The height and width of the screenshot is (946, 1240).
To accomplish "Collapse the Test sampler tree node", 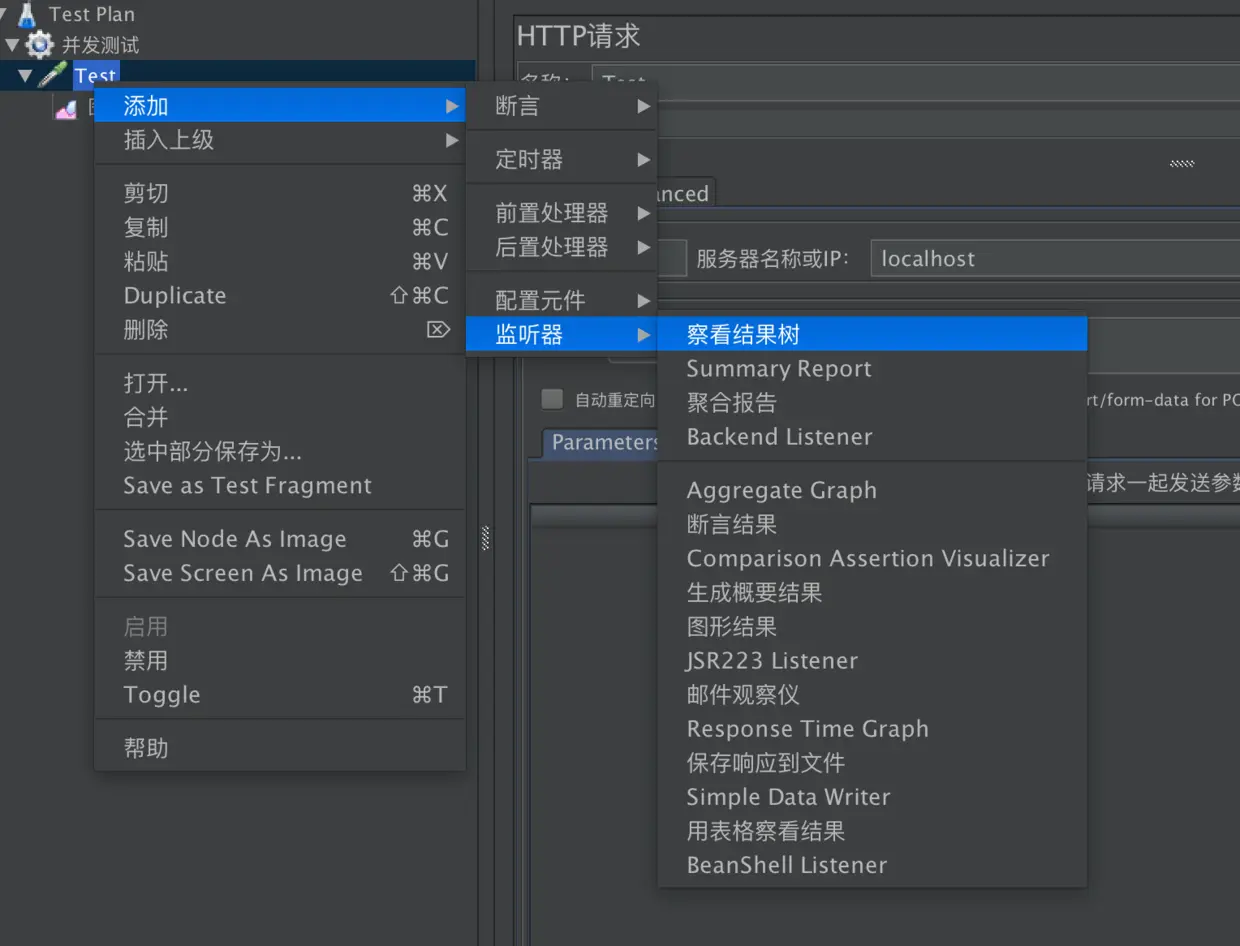I will coord(25,76).
